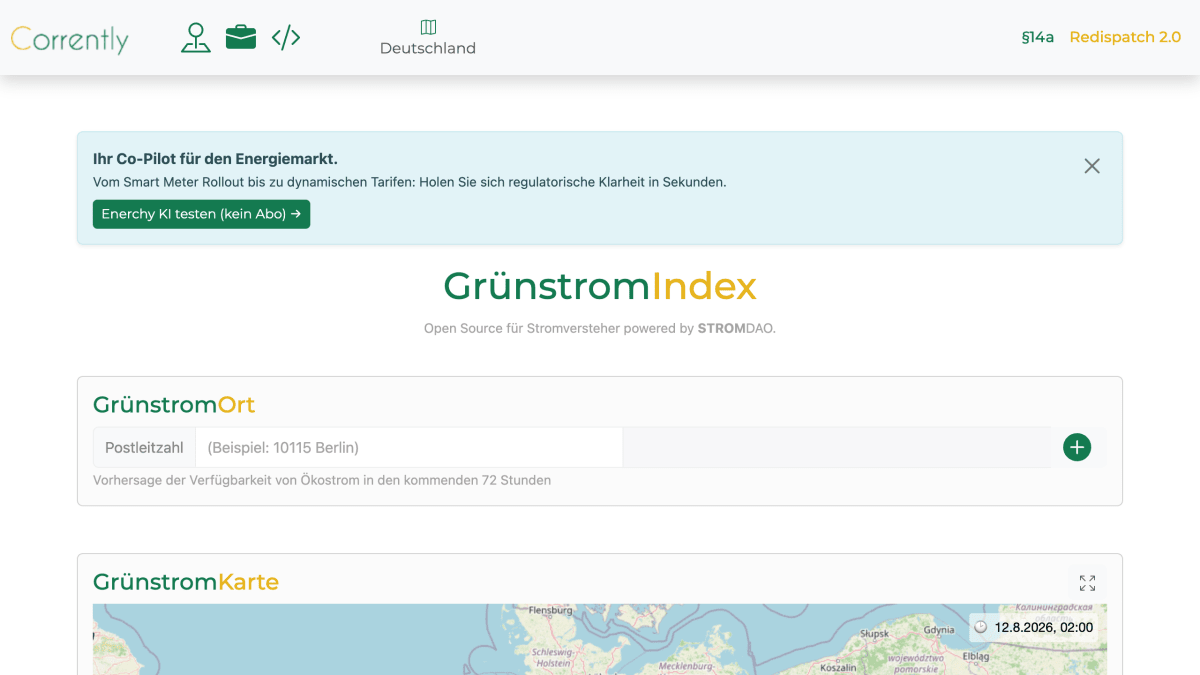Expand the GrünstromKarte to fullscreen
This screenshot has height=675, width=1200.
pos(1087,583)
